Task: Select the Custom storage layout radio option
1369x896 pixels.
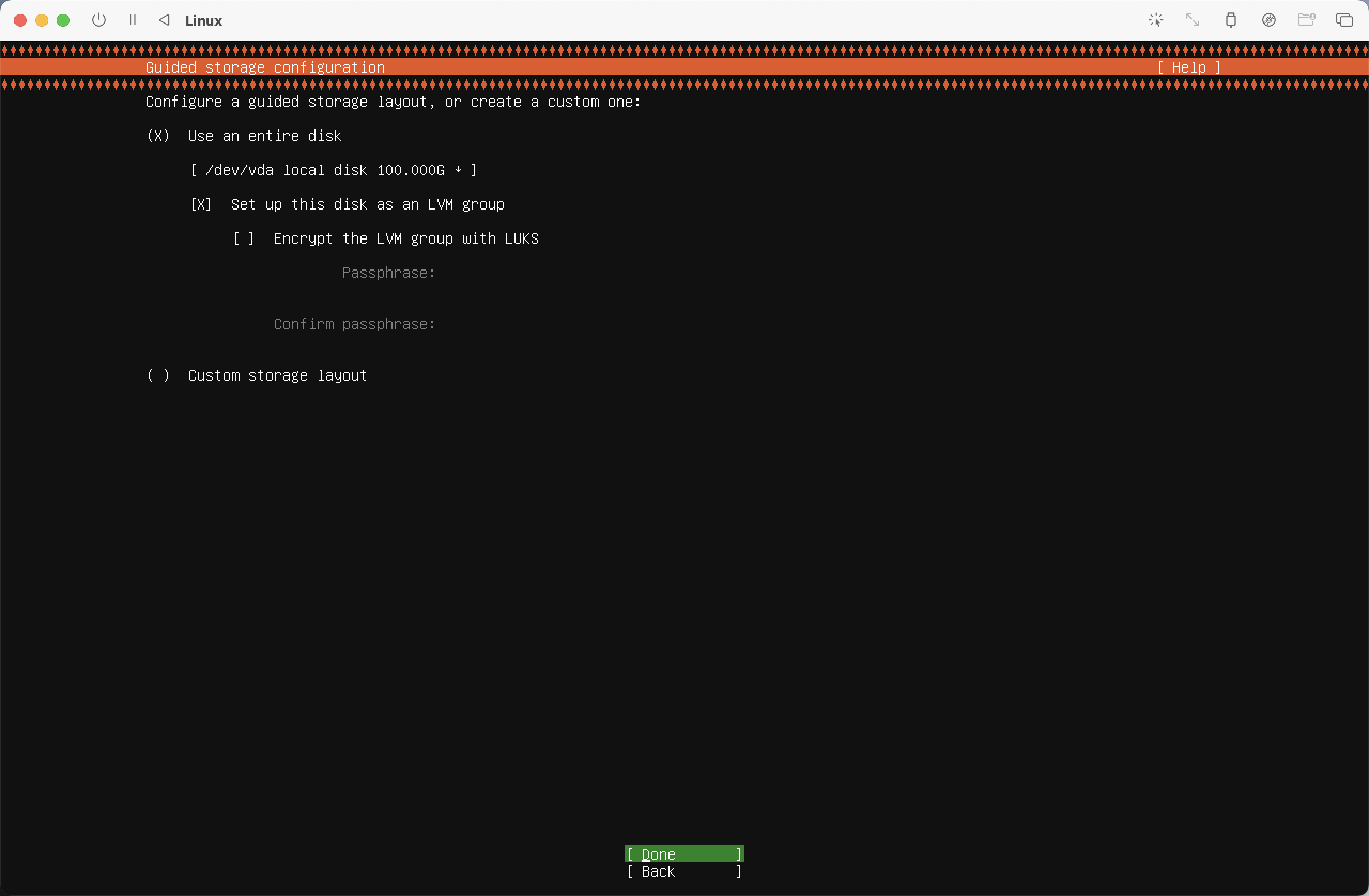Action: 158,375
